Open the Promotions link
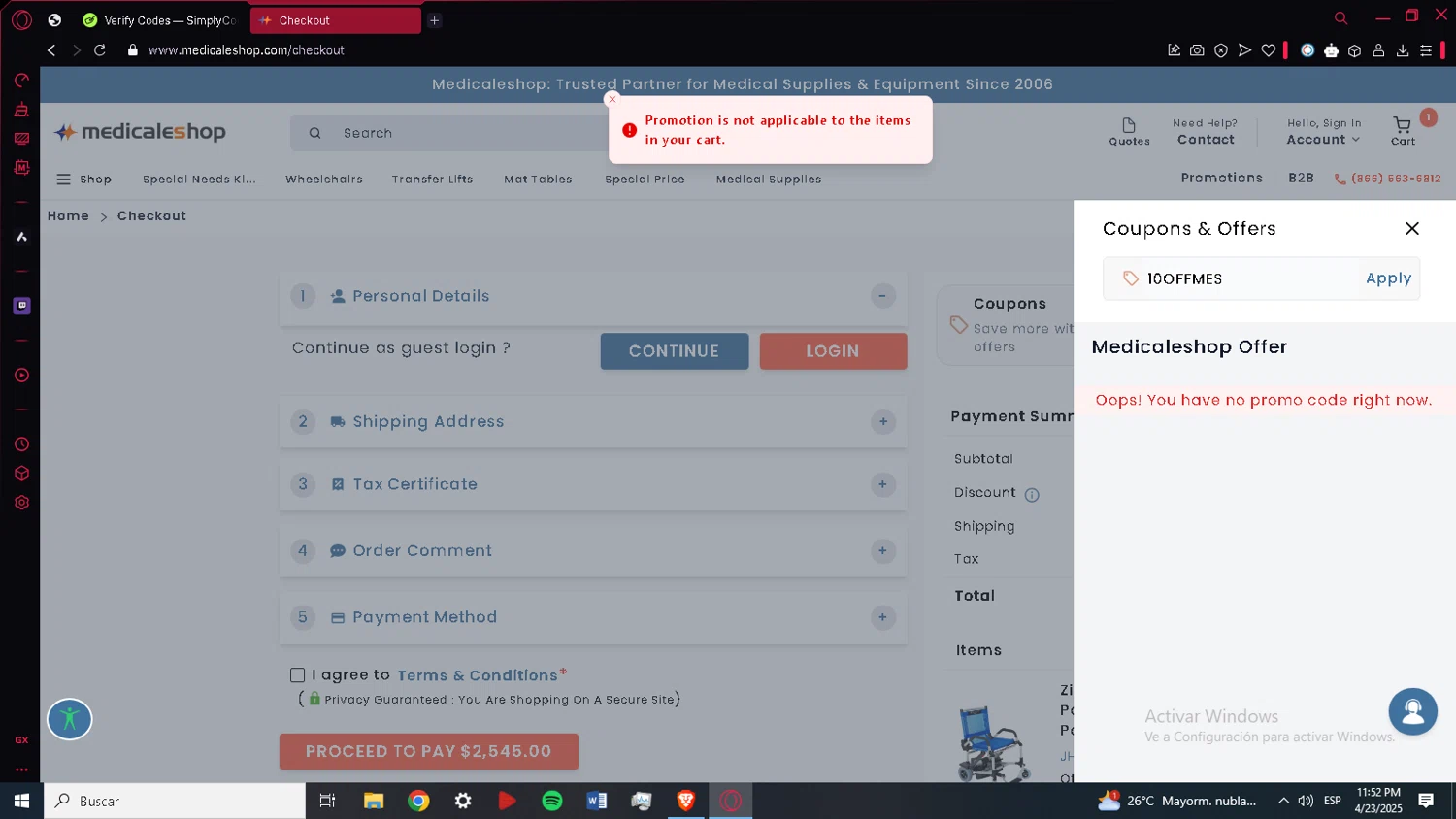This screenshot has width=1456, height=819. [1221, 179]
